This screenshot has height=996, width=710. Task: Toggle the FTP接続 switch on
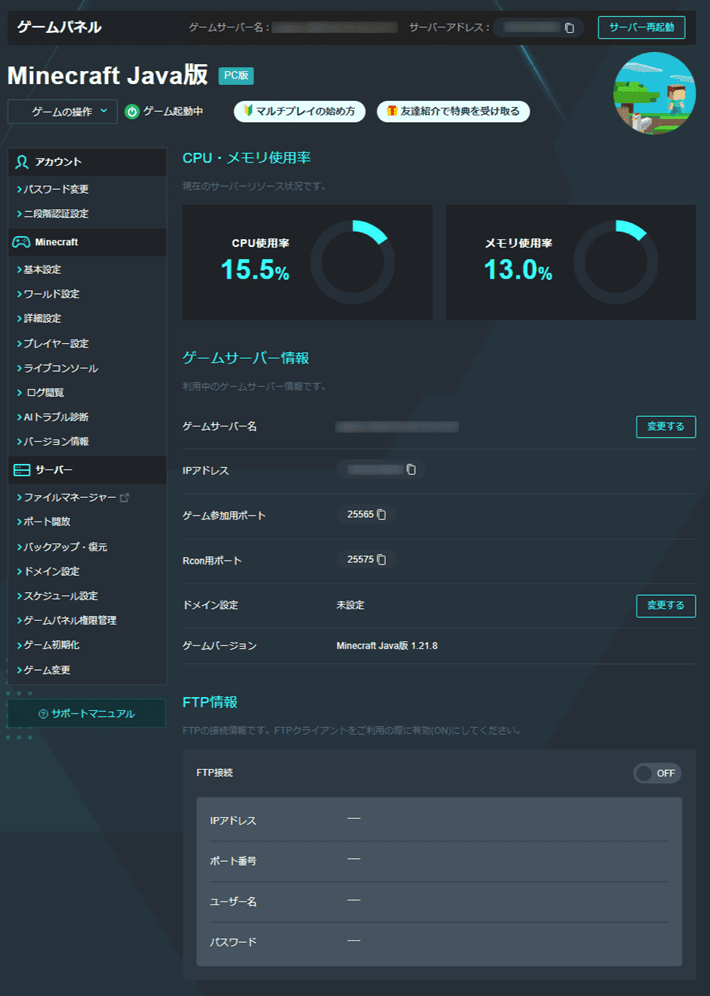tap(657, 773)
